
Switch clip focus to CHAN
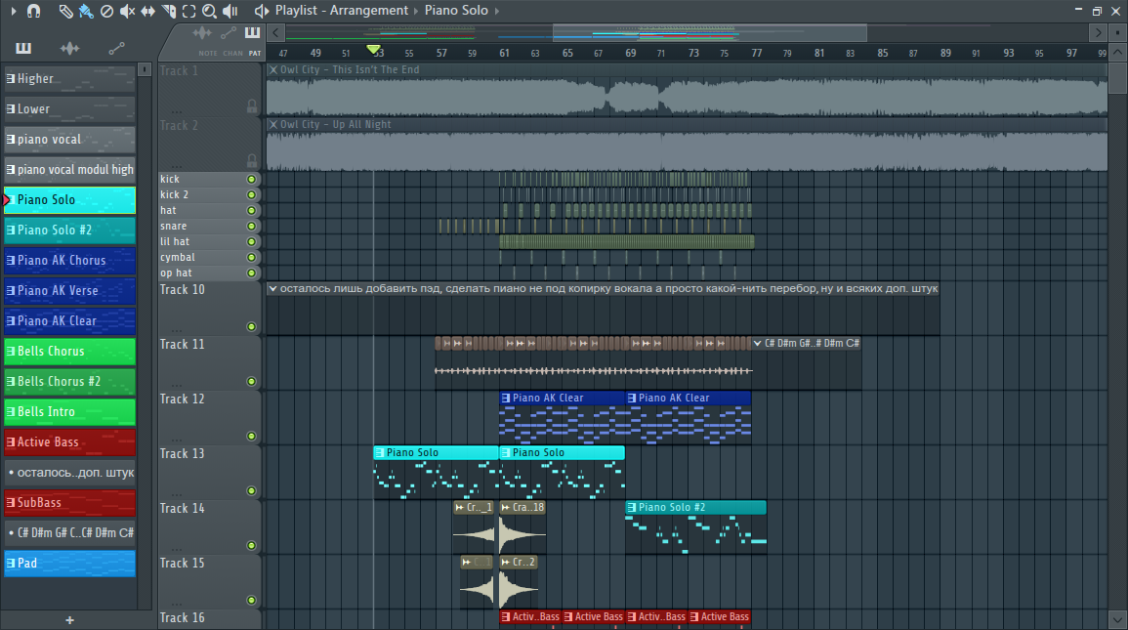(232, 53)
